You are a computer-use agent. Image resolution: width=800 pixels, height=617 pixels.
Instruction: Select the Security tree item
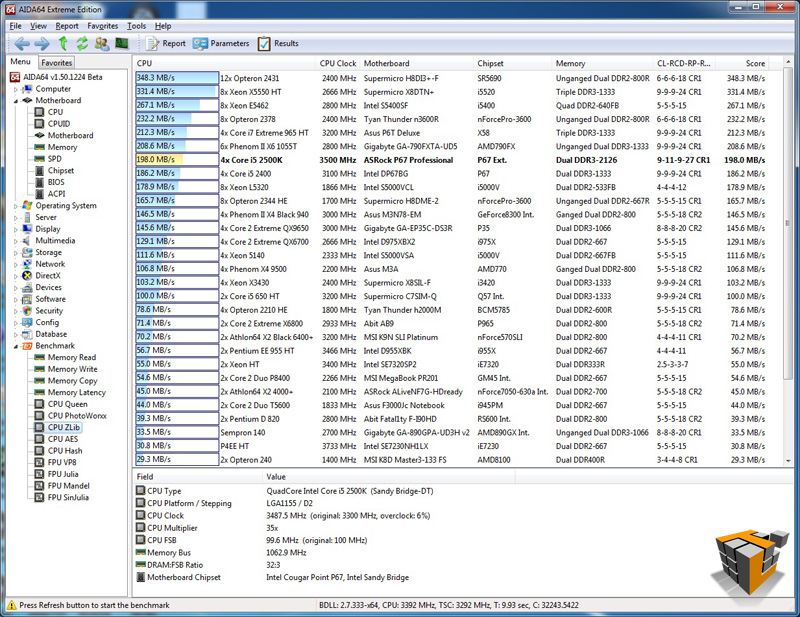click(49, 311)
